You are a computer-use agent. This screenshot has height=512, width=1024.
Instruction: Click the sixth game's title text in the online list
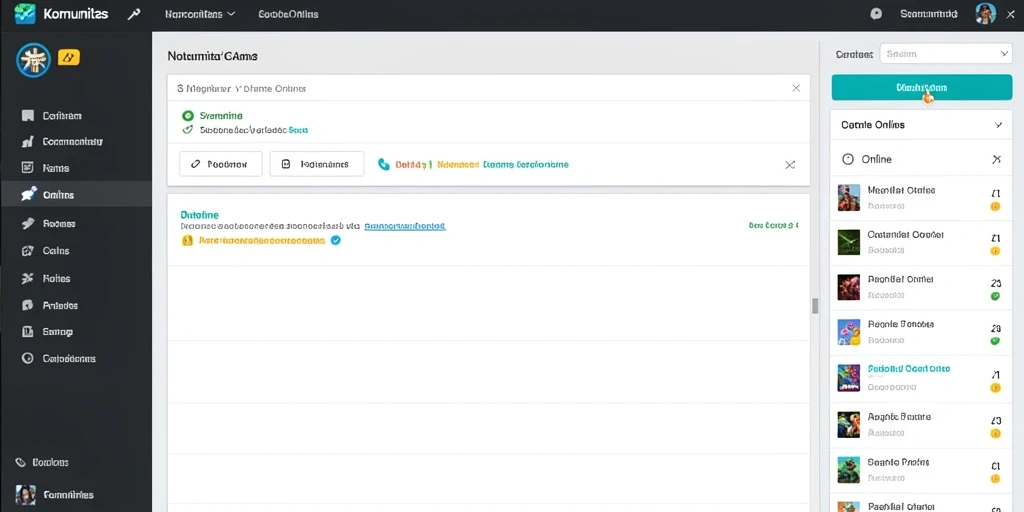(x=899, y=417)
